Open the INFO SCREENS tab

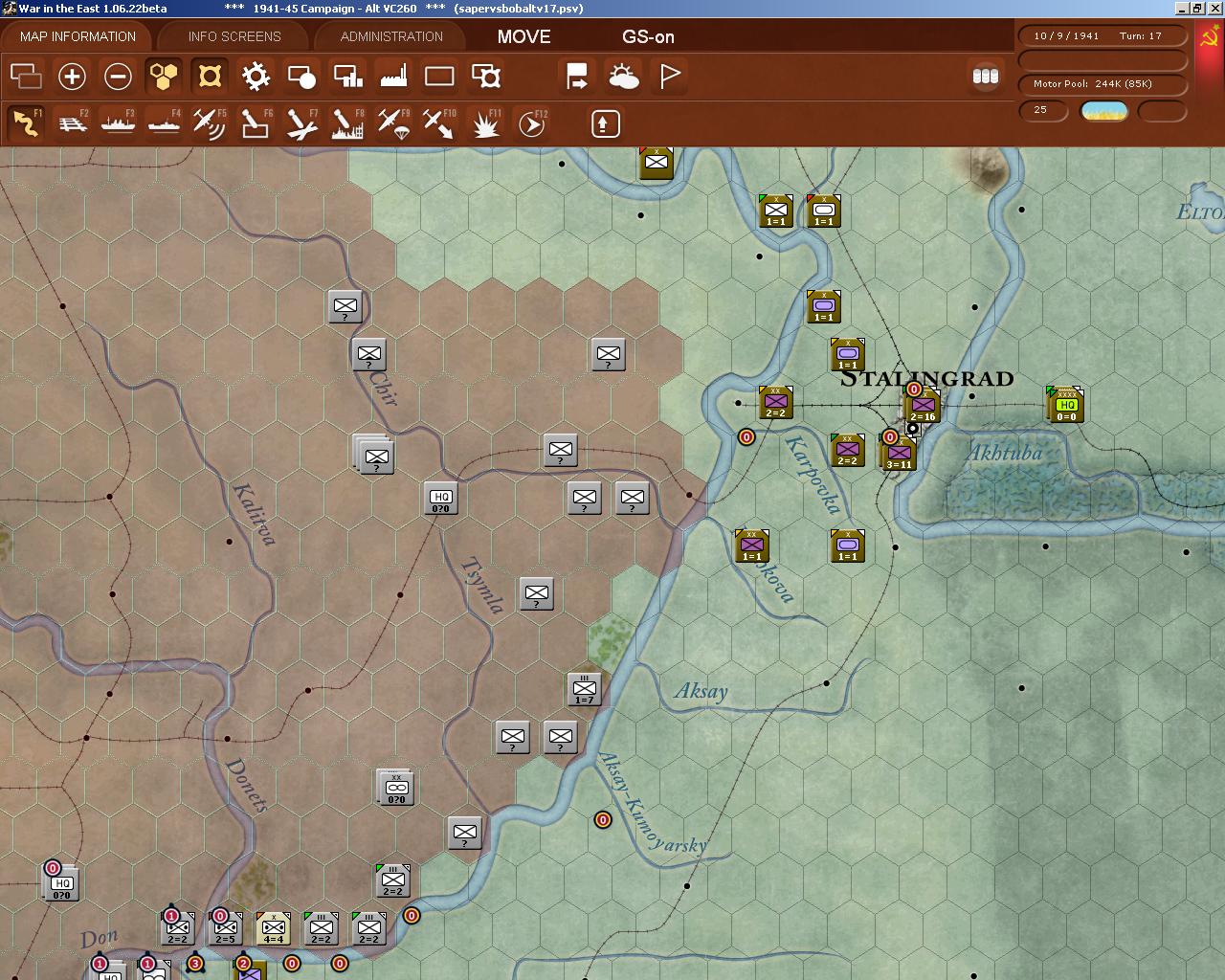(x=234, y=36)
